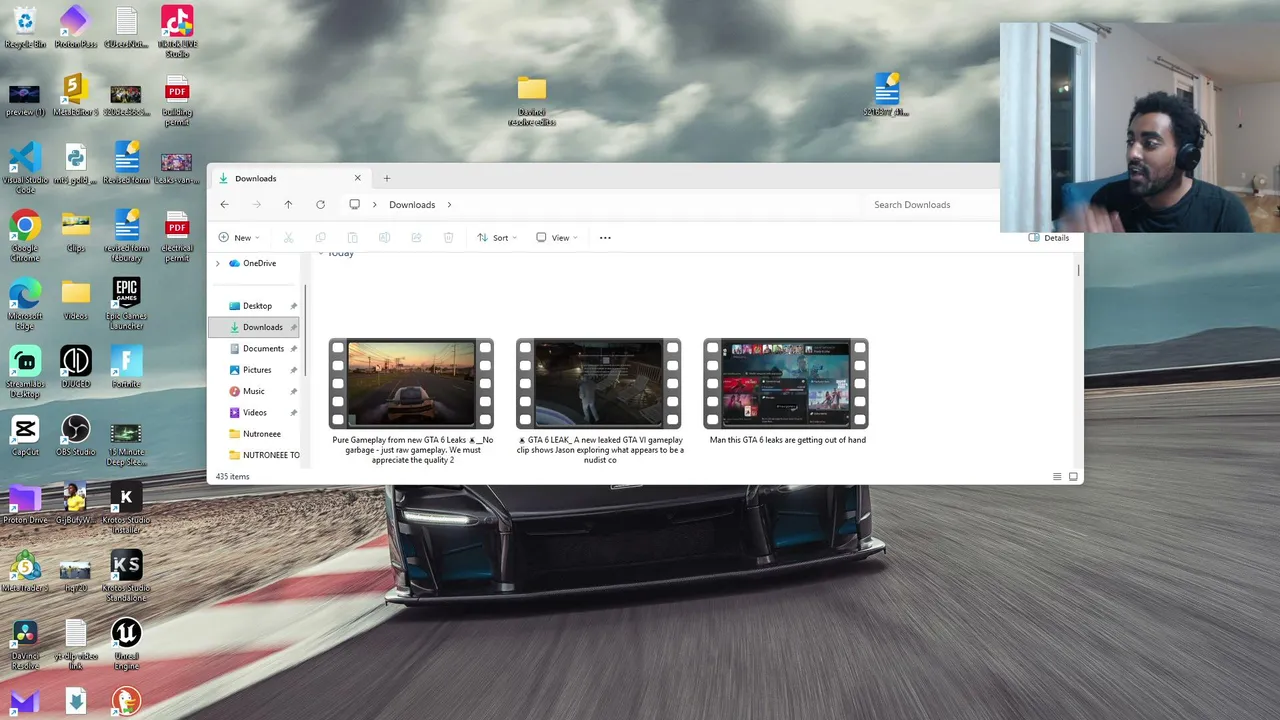Expand the breadcrumb chevron after Downloads
The image size is (1280, 720).
449,205
